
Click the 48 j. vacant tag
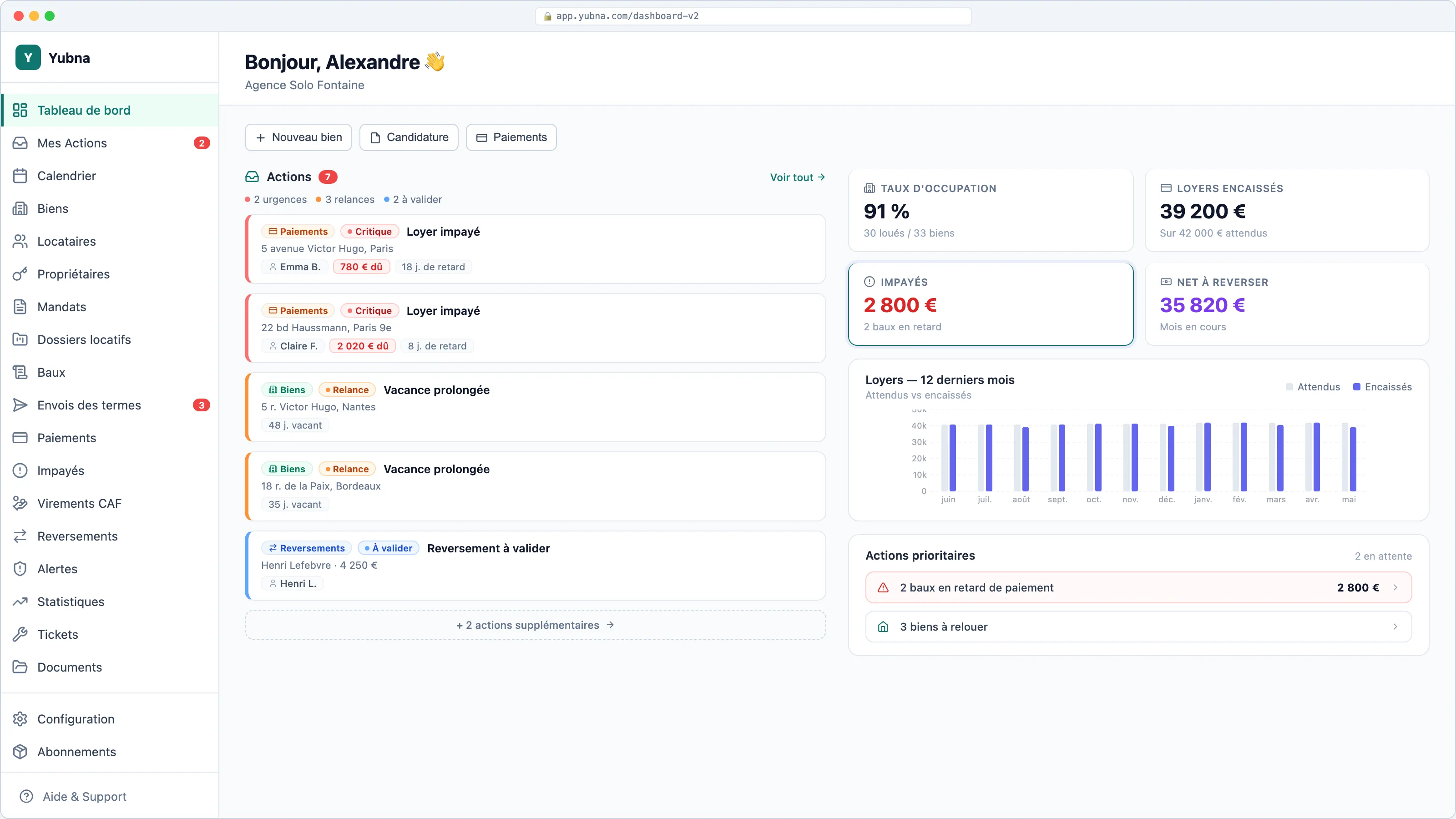[x=295, y=425]
